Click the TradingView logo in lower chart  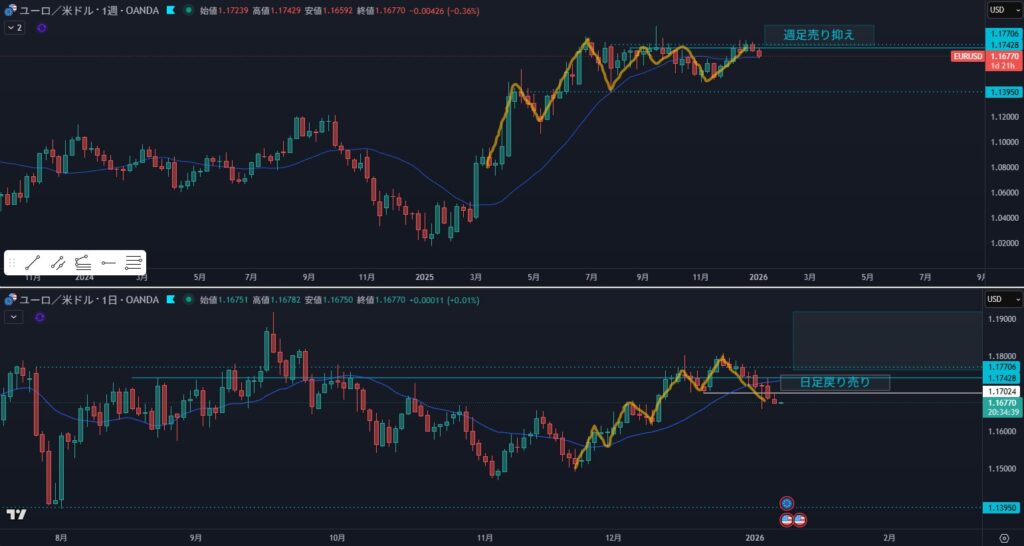[x=16, y=514]
